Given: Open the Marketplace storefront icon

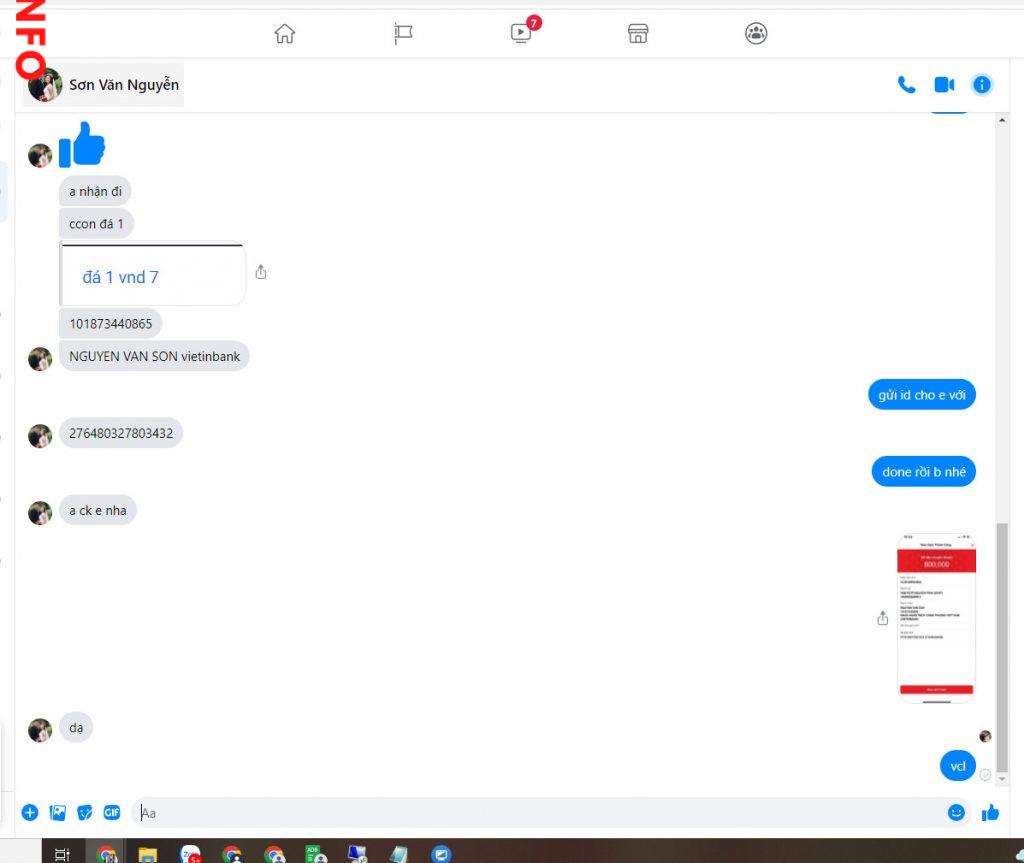Looking at the screenshot, I should (x=638, y=34).
